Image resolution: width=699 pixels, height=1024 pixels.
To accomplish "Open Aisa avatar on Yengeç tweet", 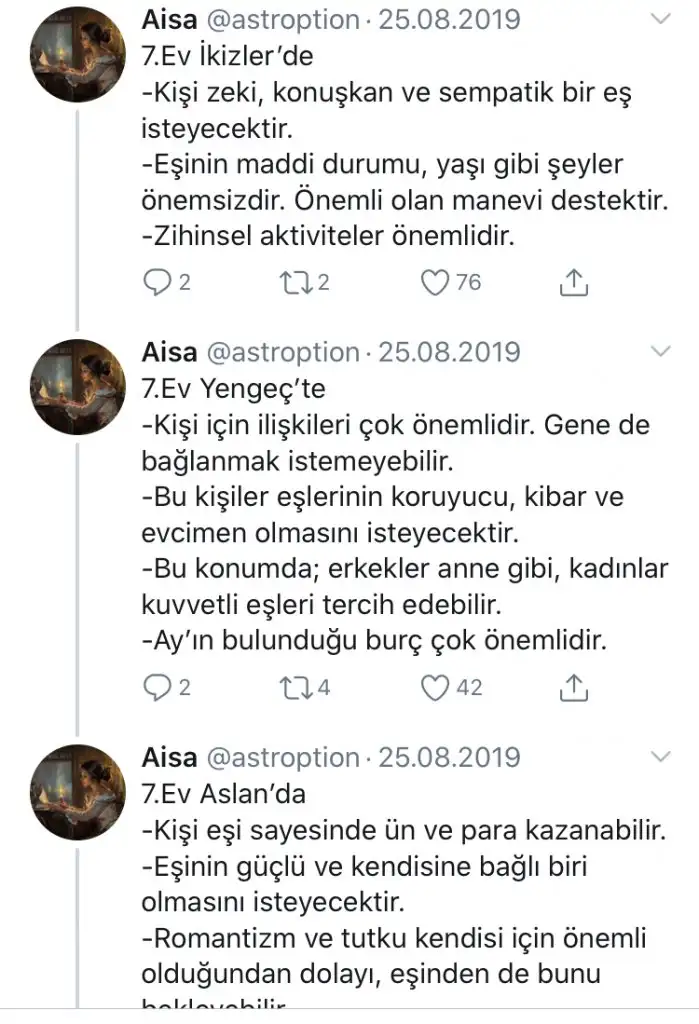I will 75,388.
